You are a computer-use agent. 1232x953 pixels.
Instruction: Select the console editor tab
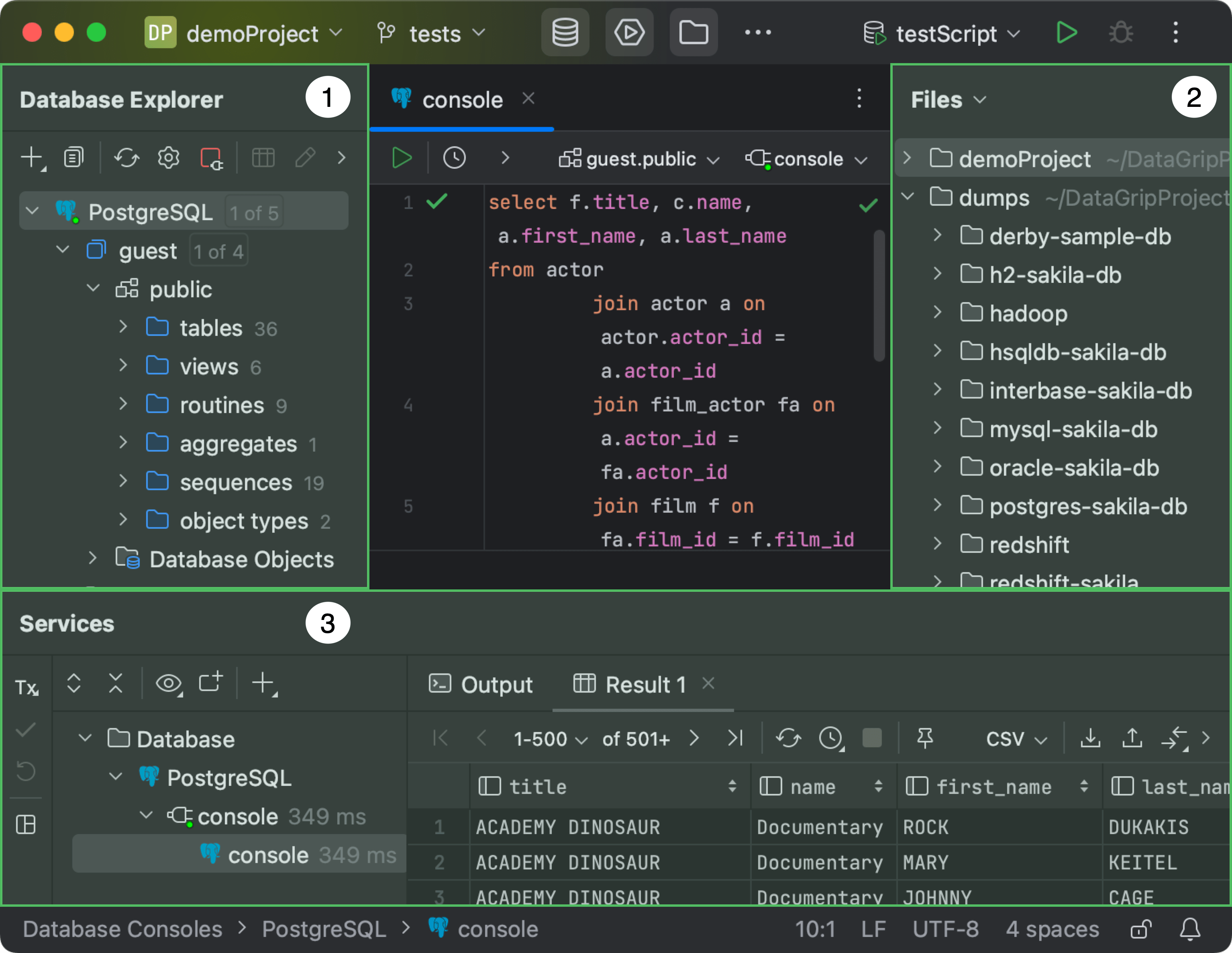(462, 99)
